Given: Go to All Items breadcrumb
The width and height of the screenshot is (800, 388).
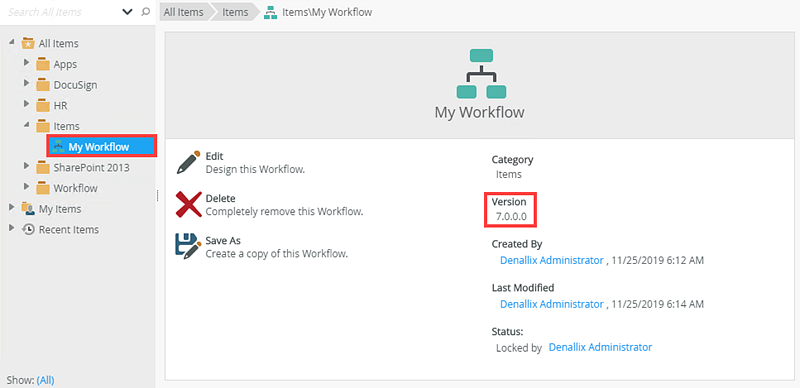Looking at the screenshot, I should [184, 12].
